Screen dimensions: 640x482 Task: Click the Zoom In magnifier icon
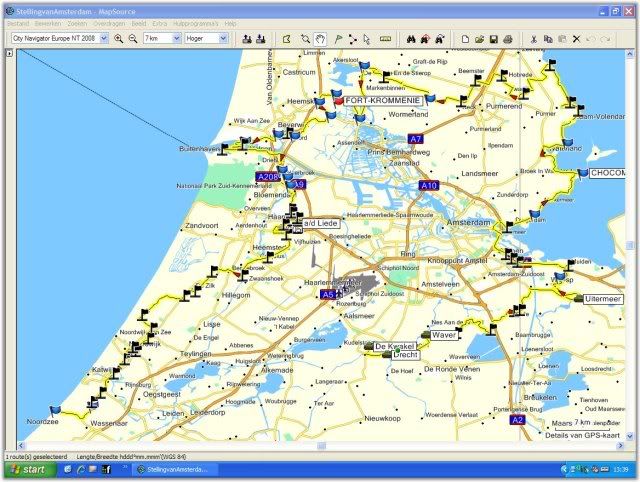click(118, 39)
